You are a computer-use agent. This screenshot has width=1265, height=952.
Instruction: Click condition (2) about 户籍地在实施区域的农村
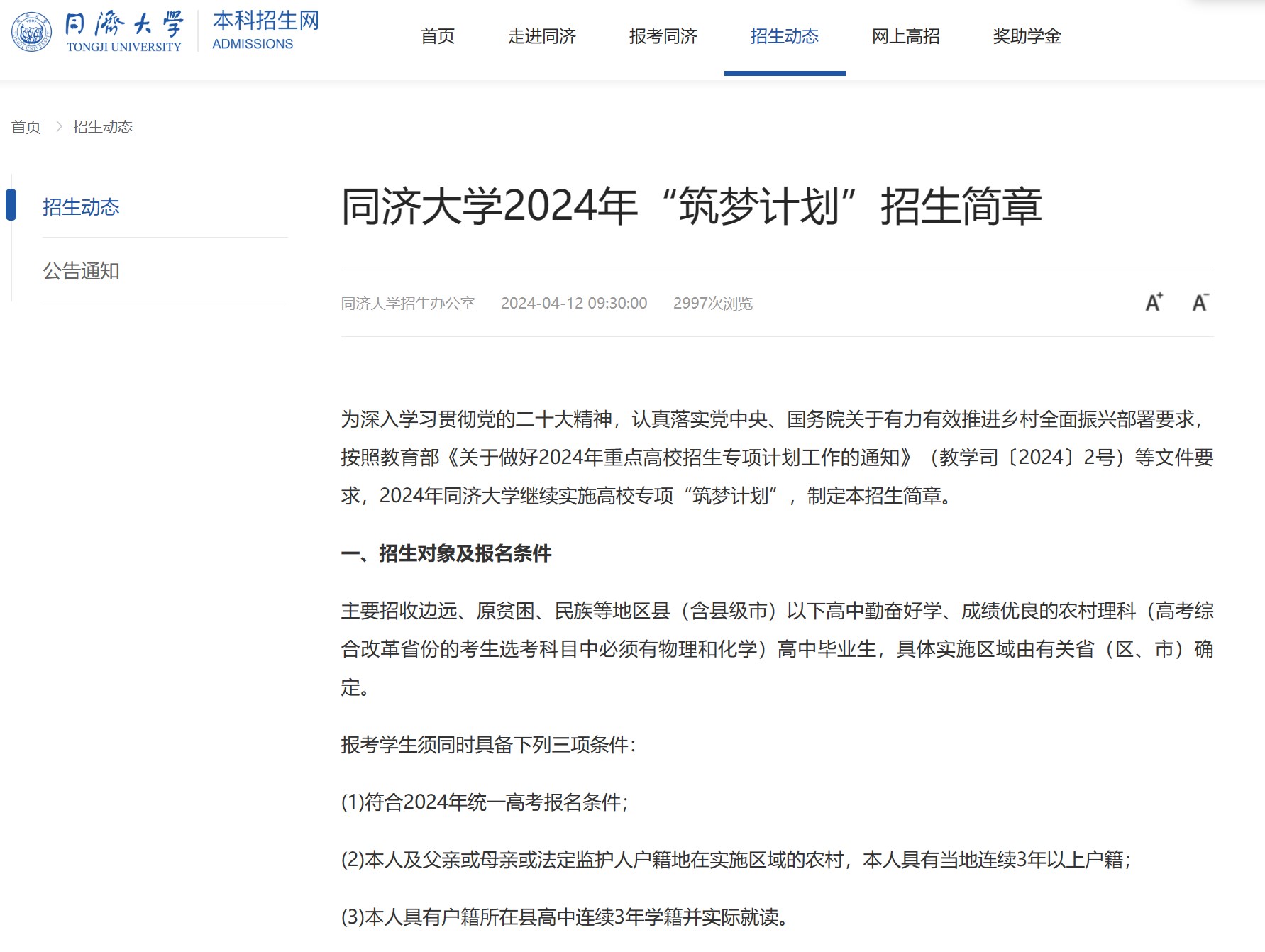pos(736,860)
